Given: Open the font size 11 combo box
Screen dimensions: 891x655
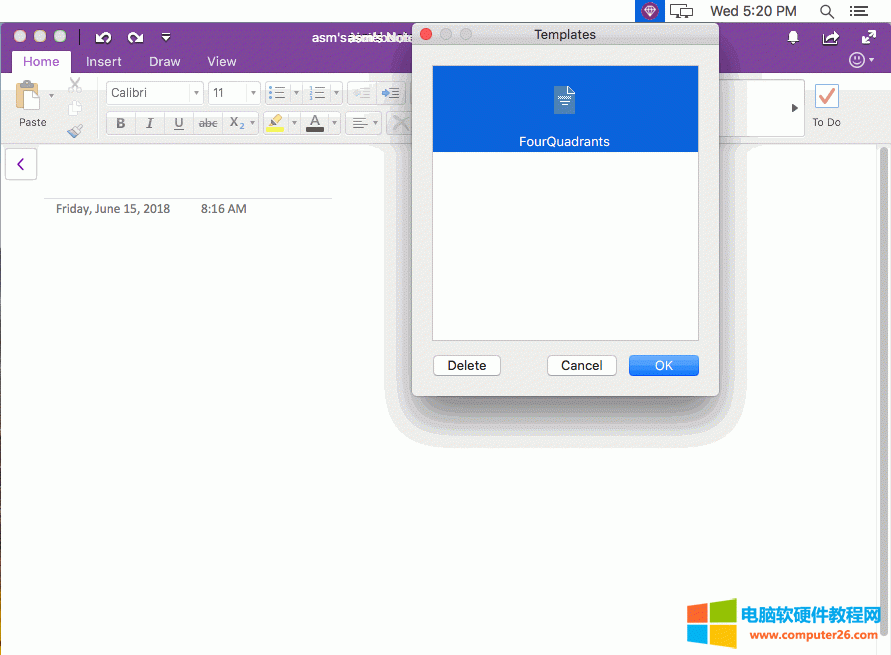Looking at the screenshot, I should [x=234, y=93].
